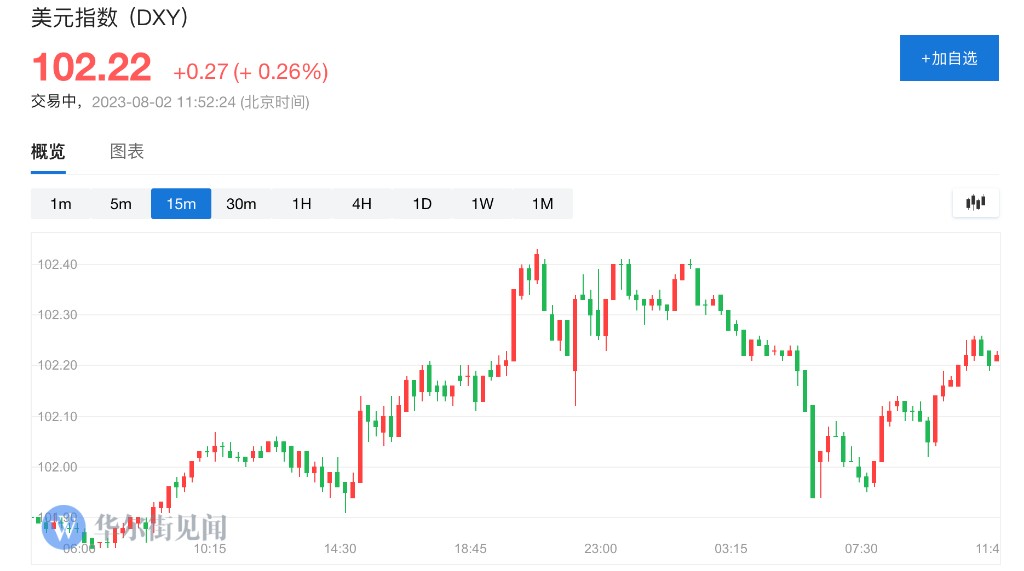Click the 23:00 time axis label

click(x=601, y=549)
